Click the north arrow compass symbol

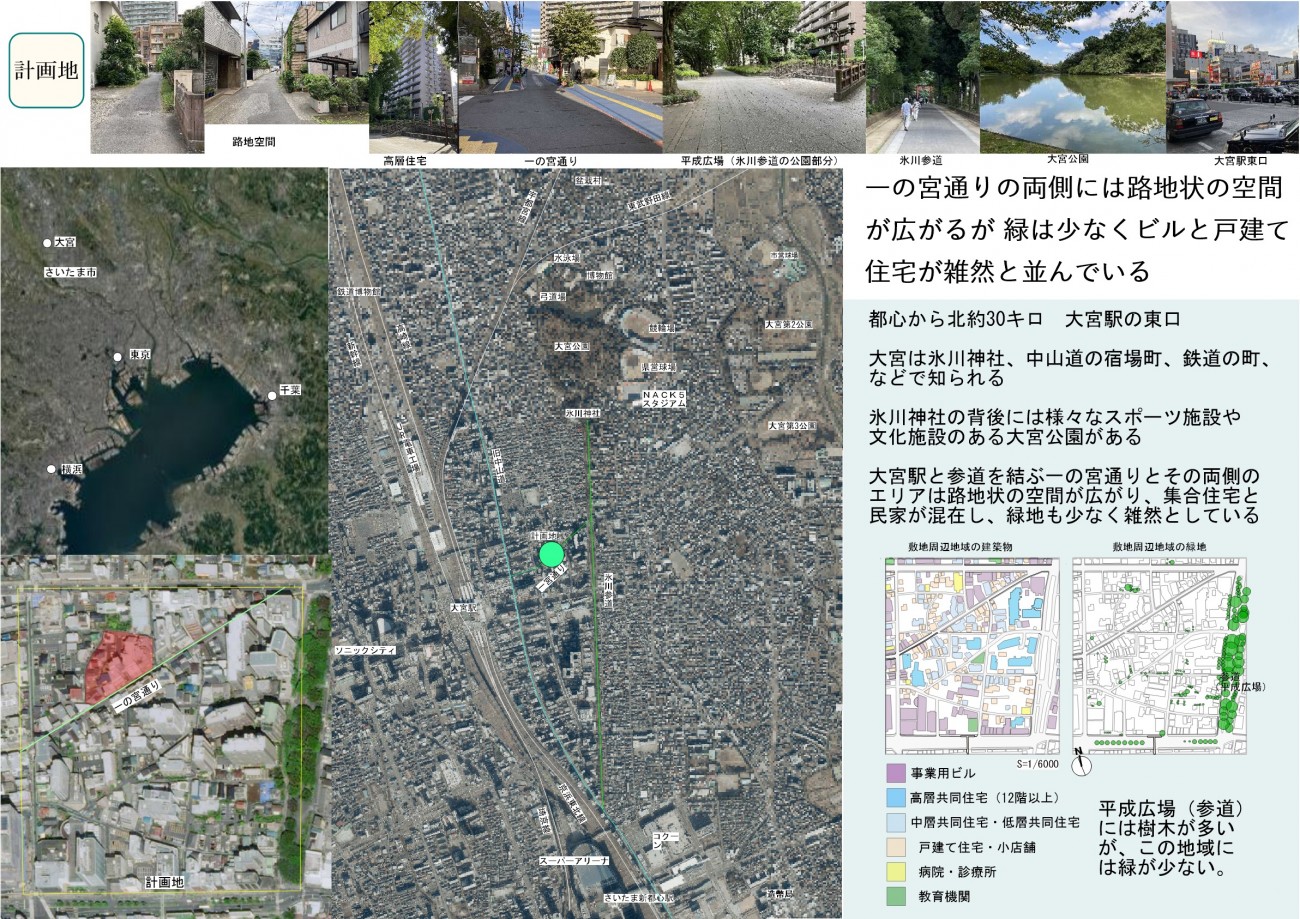pyautogui.click(x=1080, y=765)
